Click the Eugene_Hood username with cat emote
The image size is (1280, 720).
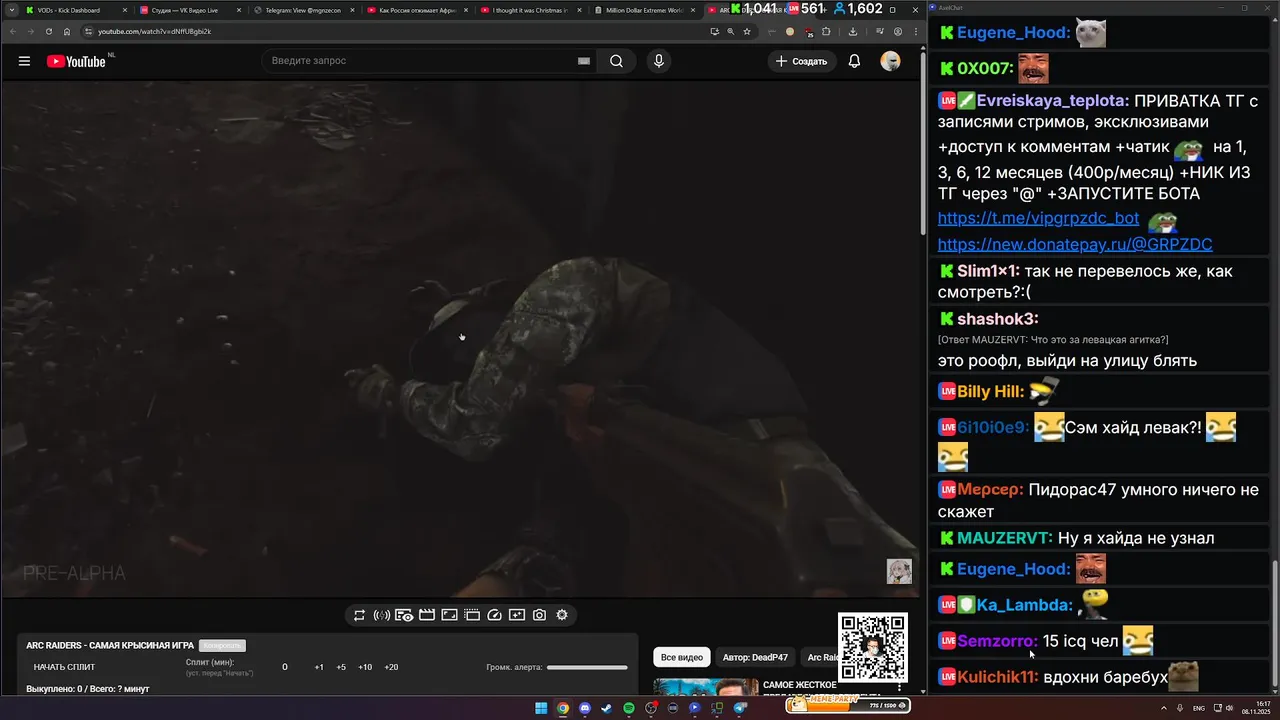point(1013,33)
